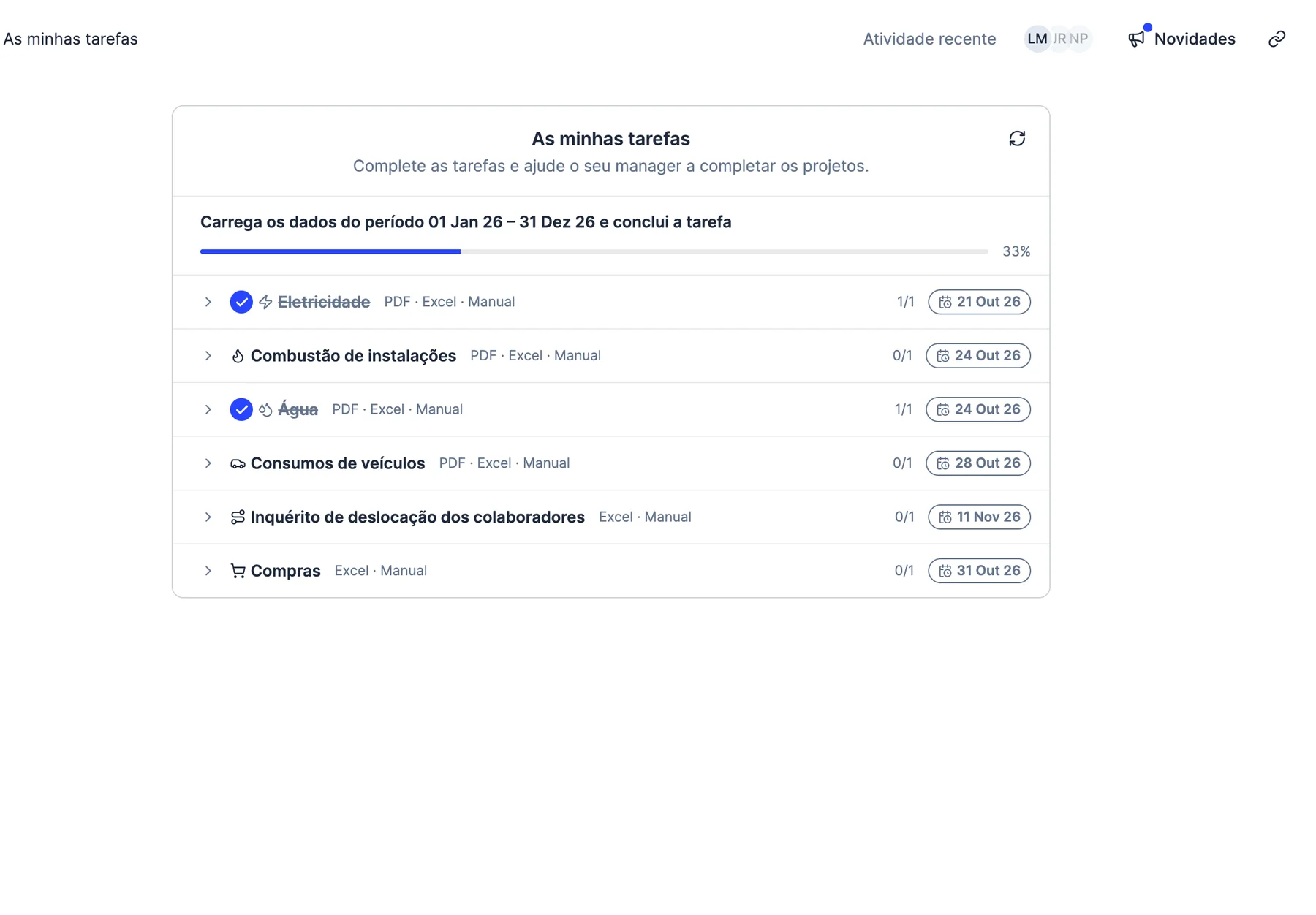Expand the Compras task row
1316x915 pixels.
pyautogui.click(x=208, y=571)
